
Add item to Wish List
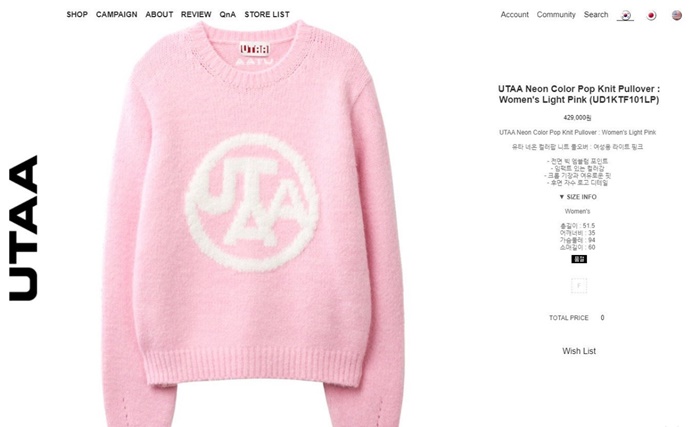click(x=579, y=351)
